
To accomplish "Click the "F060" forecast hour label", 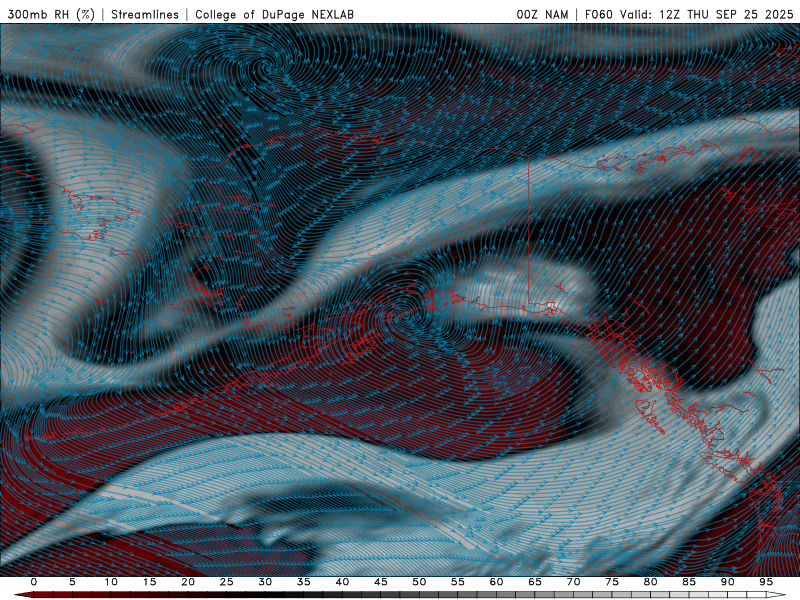I will 598,14.
